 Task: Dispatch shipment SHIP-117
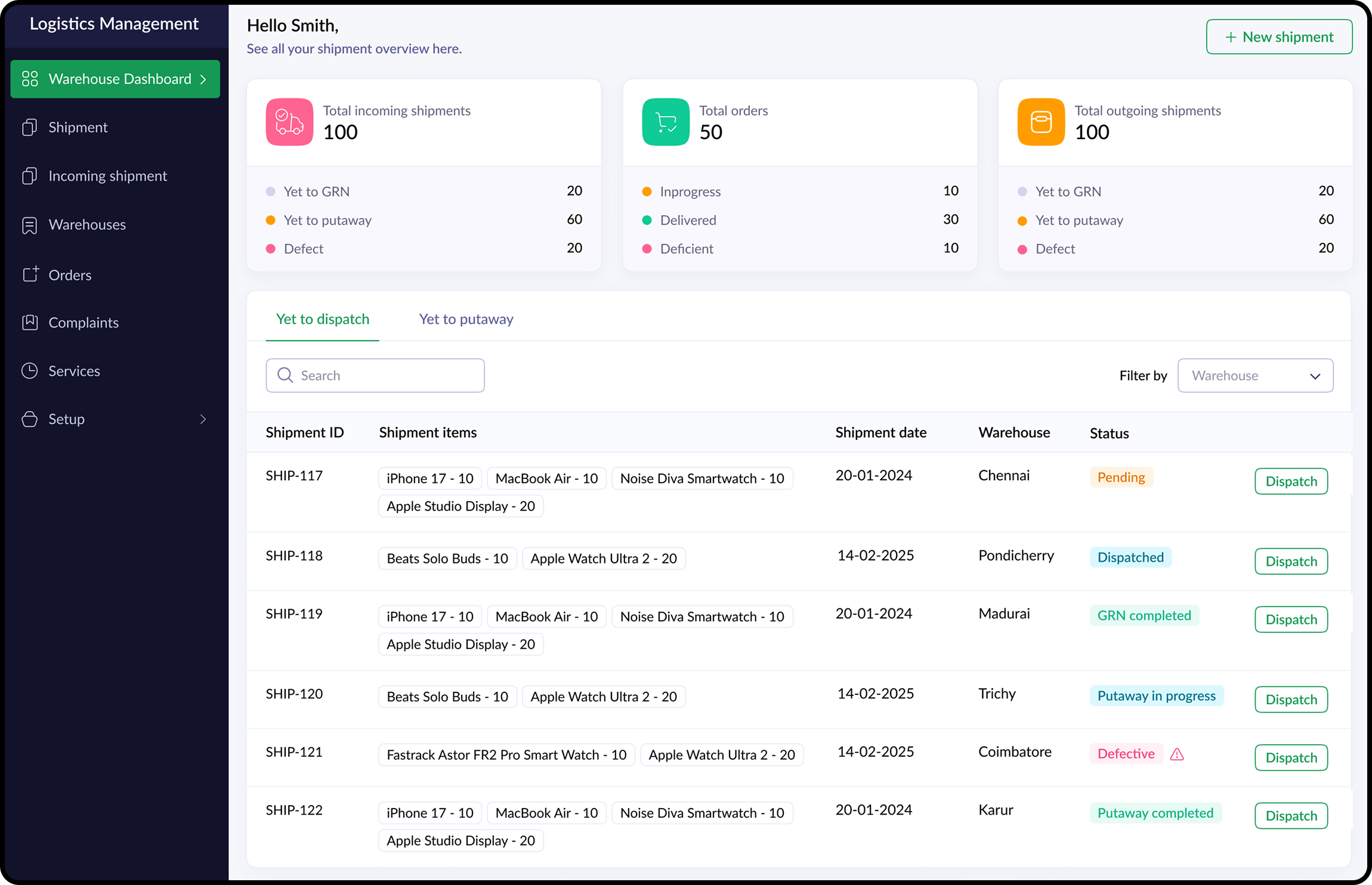tap(1291, 481)
